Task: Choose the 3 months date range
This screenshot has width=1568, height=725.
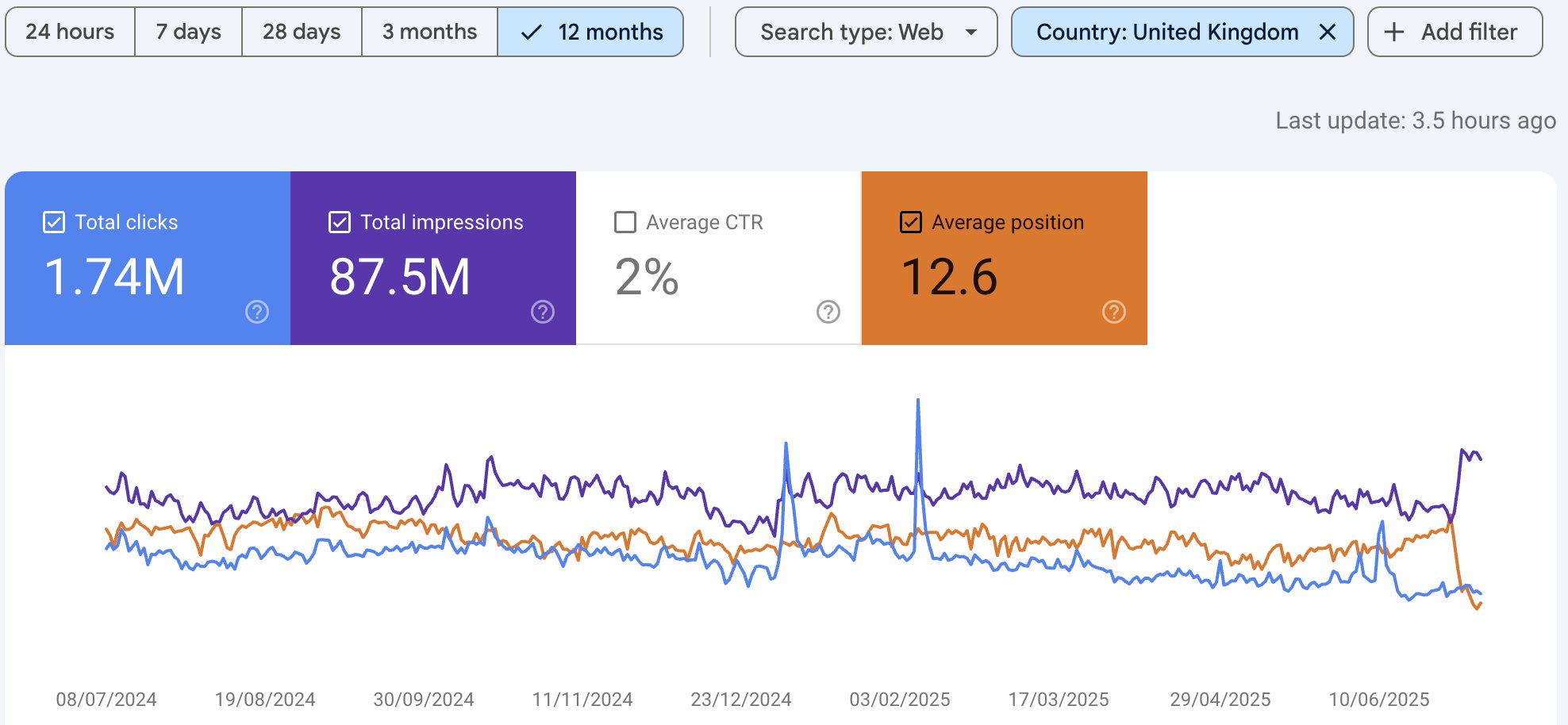Action: point(429,32)
